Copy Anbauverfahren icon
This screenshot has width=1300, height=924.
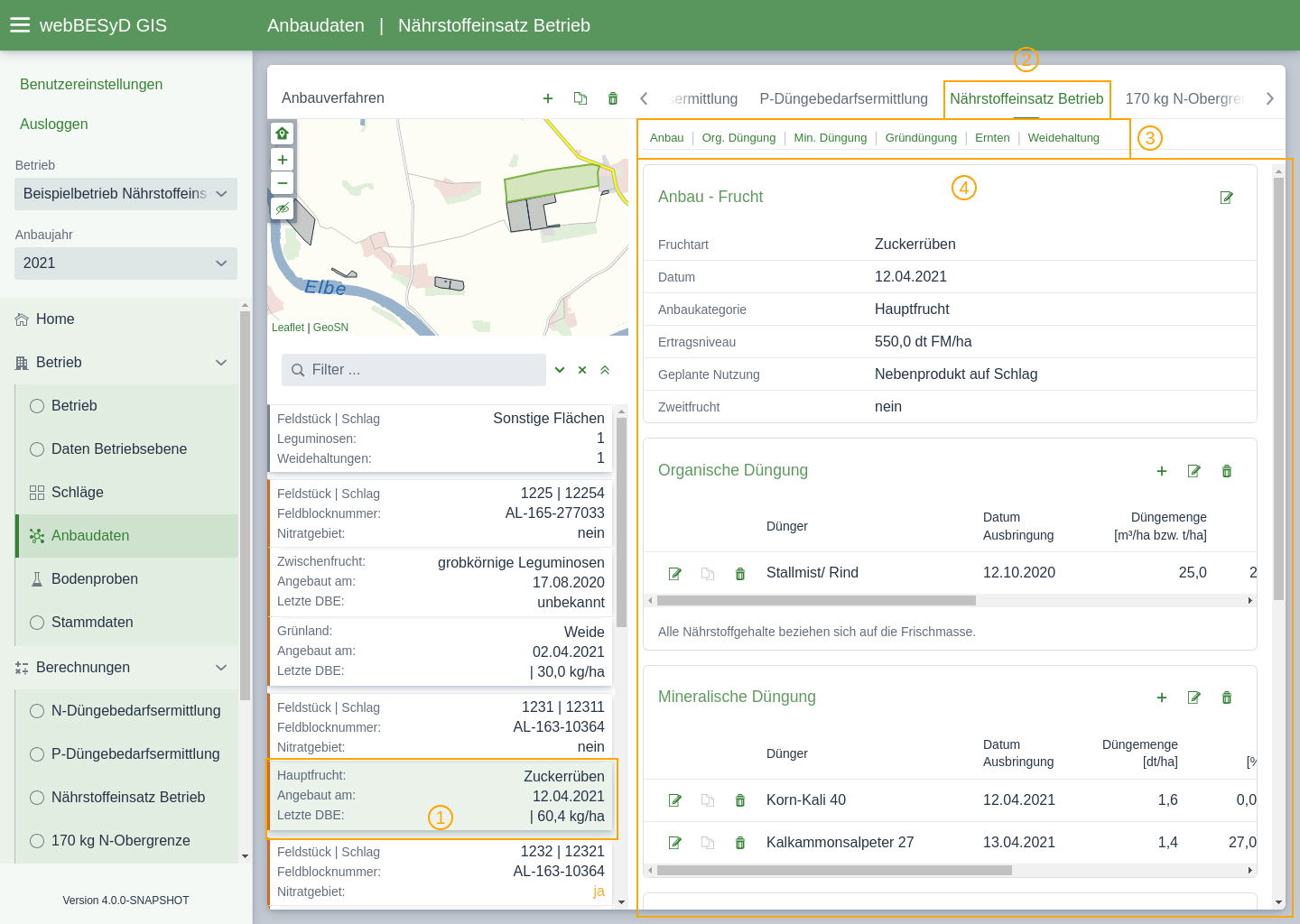coord(580,98)
